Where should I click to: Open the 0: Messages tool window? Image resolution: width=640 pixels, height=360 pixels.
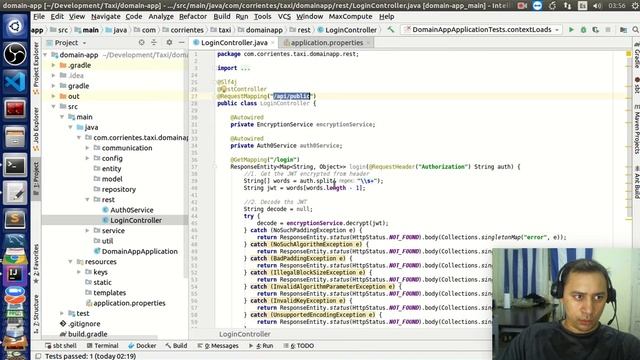pyautogui.click(x=218, y=346)
